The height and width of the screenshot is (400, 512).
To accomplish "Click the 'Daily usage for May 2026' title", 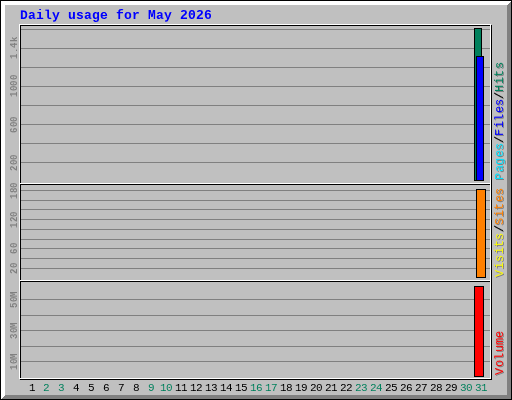I will (116, 15).
